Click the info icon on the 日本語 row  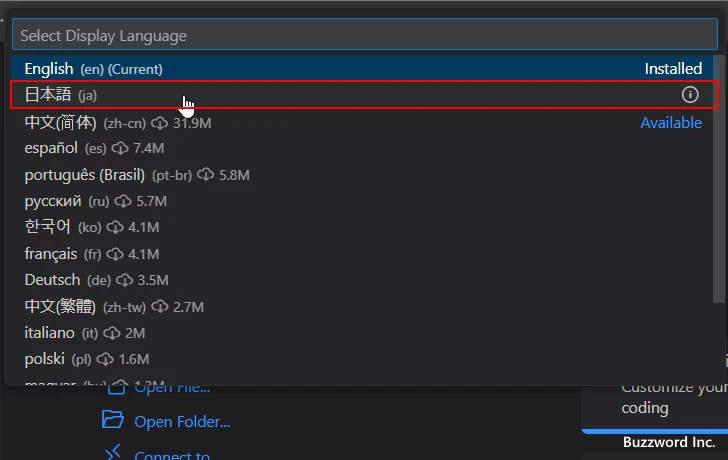pos(689,95)
